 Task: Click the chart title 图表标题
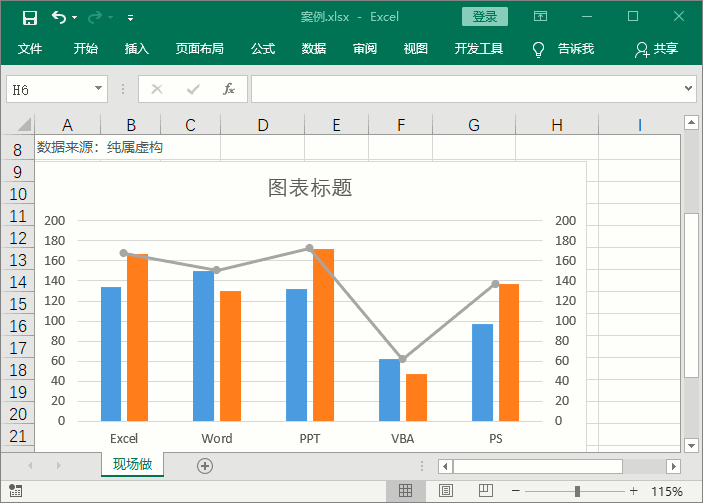[310, 187]
